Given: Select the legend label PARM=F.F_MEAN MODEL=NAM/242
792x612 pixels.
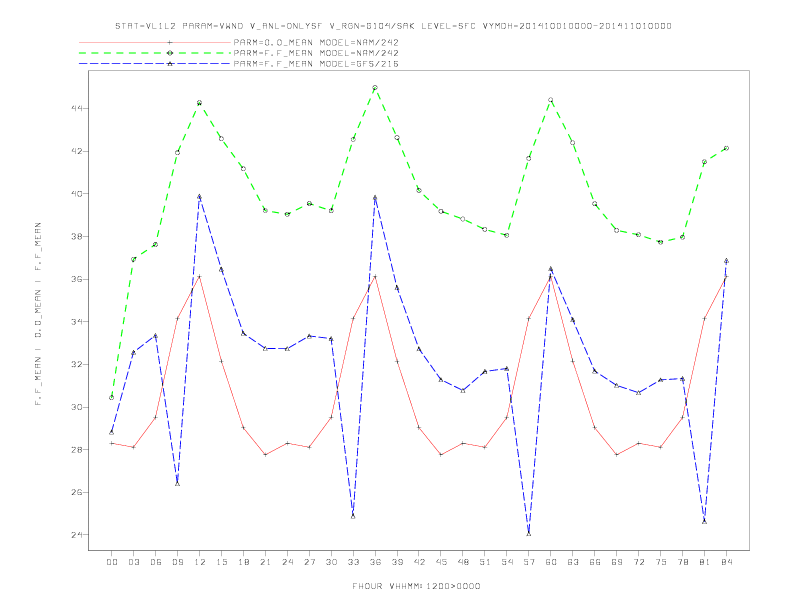Looking at the screenshot, I should pos(316,53).
